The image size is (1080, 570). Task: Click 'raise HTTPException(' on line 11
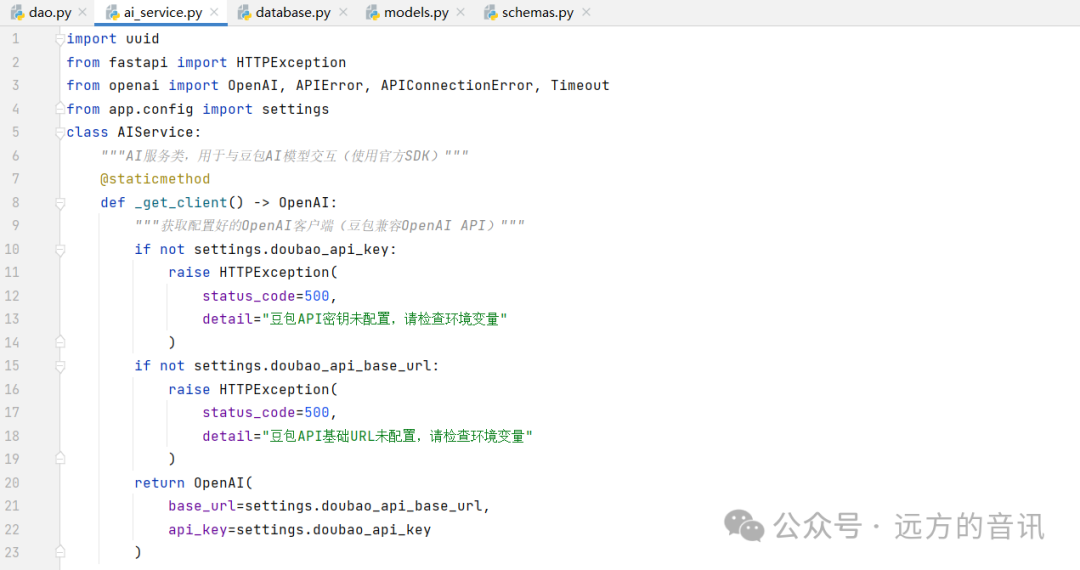(x=253, y=273)
